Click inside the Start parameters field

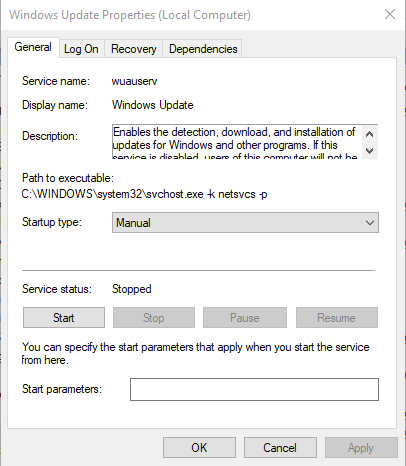(254, 389)
